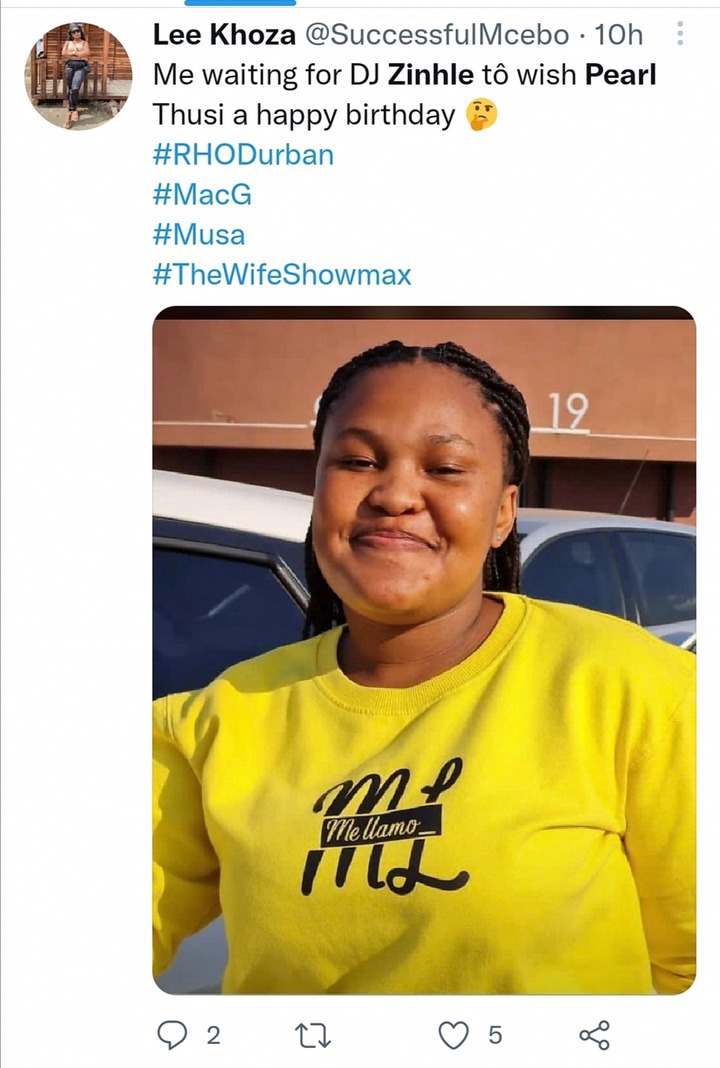720x1068 pixels.
Task: Open the three-dot more options menu
Action: 680,33
